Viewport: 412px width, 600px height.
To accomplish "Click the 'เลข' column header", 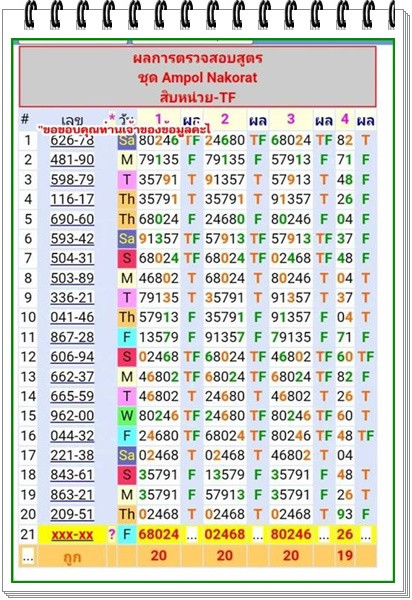I will [72, 120].
